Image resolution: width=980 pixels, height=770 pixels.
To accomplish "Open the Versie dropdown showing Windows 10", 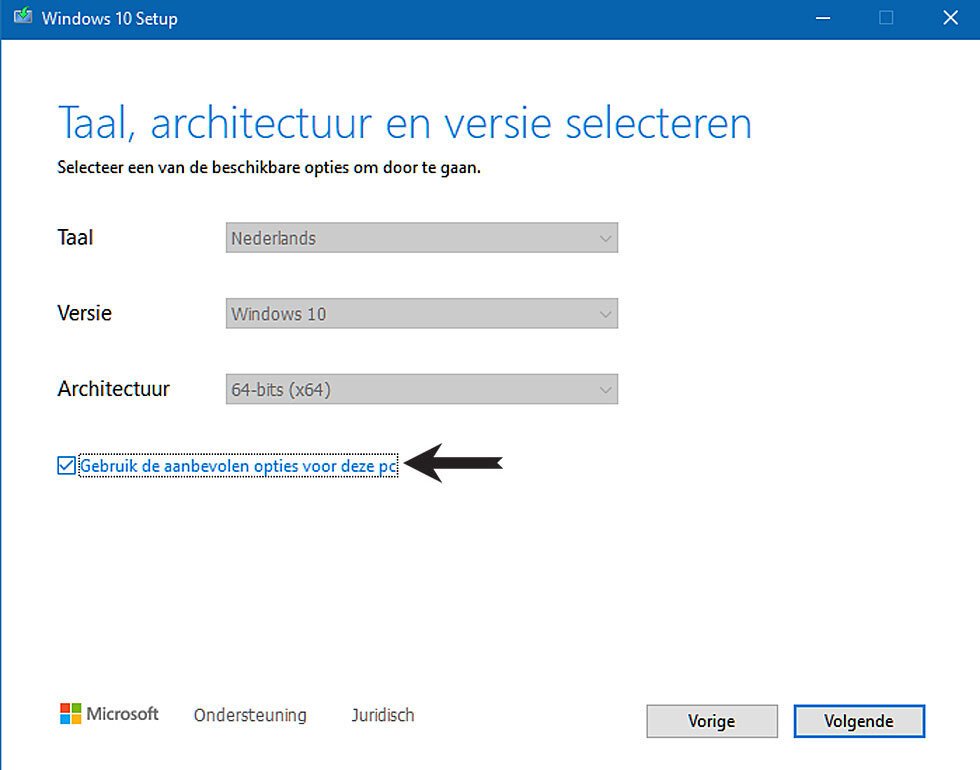I will [x=422, y=313].
